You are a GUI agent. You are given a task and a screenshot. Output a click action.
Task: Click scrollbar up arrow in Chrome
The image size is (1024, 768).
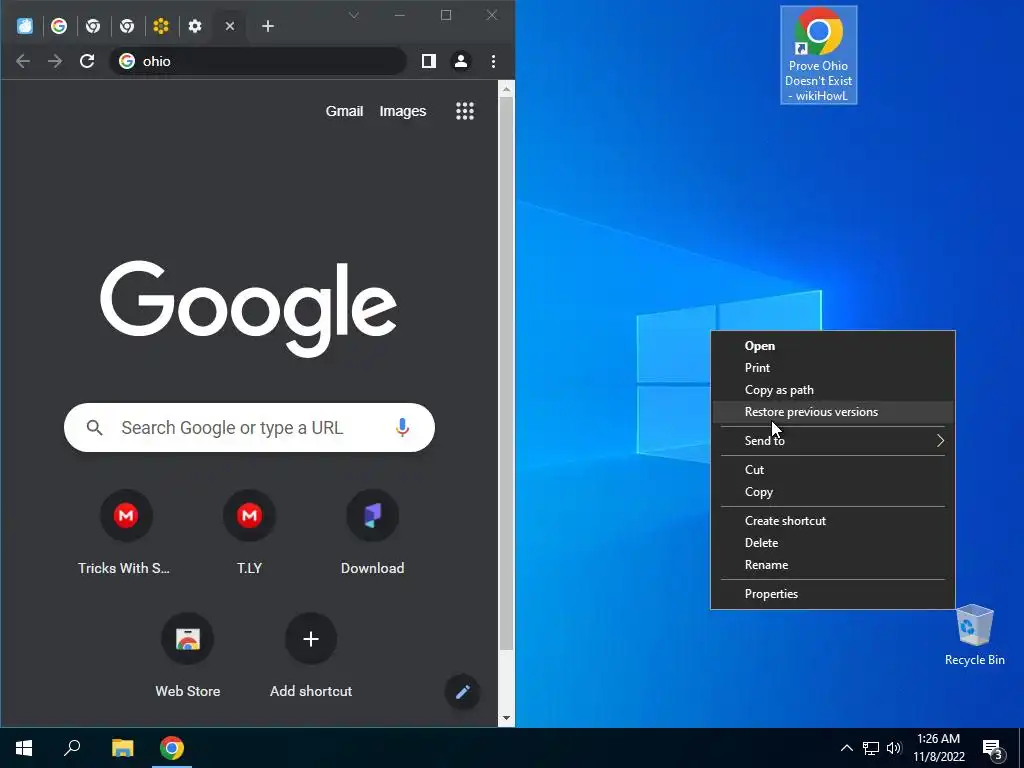pos(506,89)
